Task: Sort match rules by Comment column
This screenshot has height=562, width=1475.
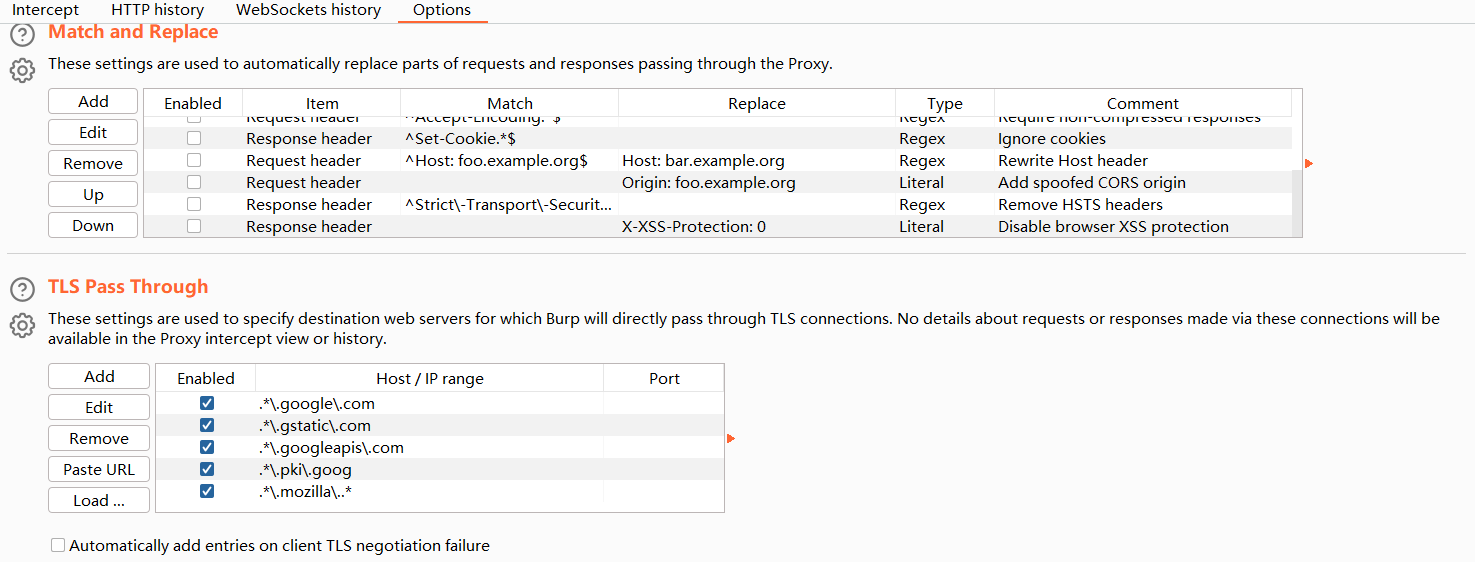Action: click(x=1143, y=103)
